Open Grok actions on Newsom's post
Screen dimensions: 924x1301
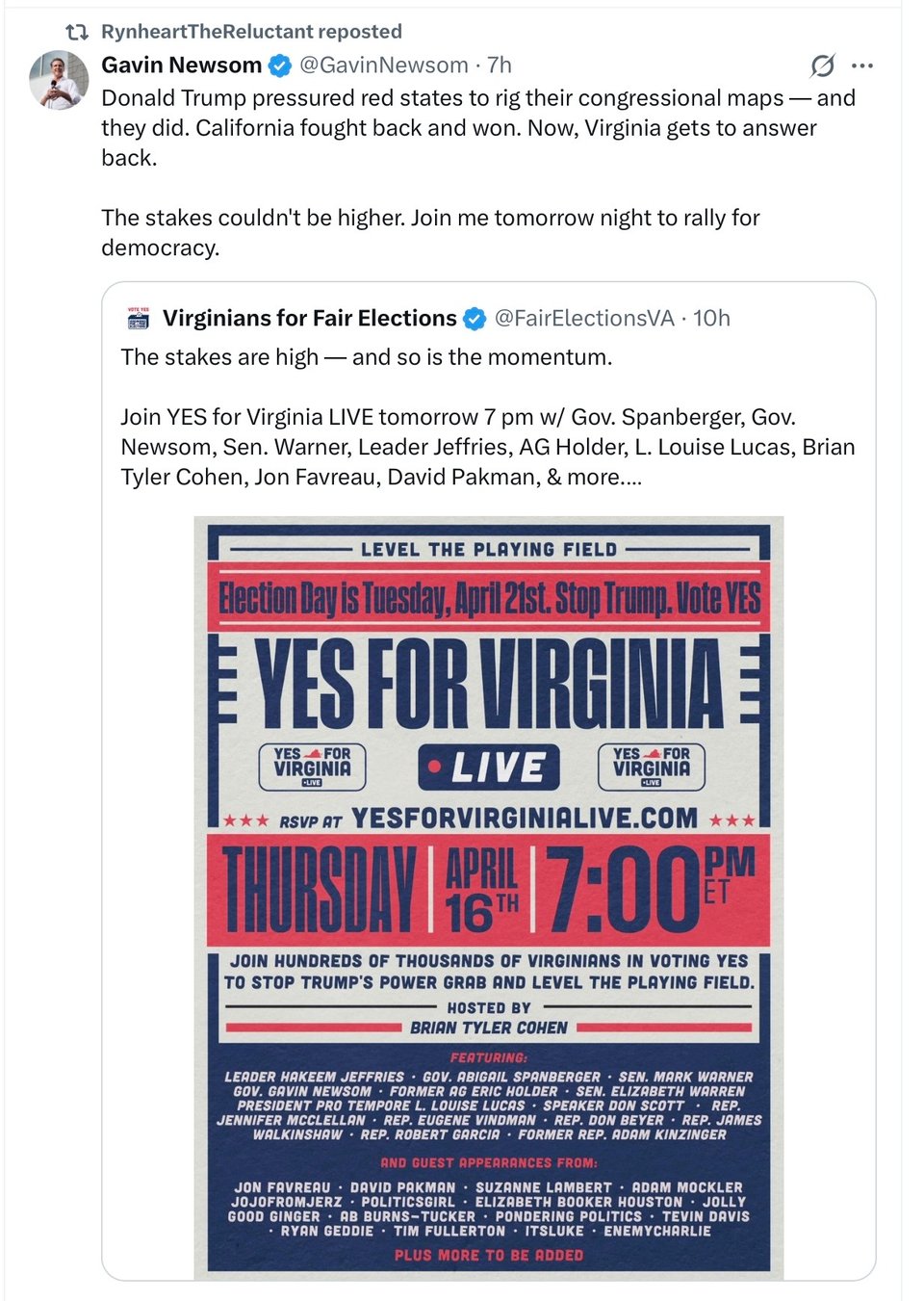click(x=823, y=65)
